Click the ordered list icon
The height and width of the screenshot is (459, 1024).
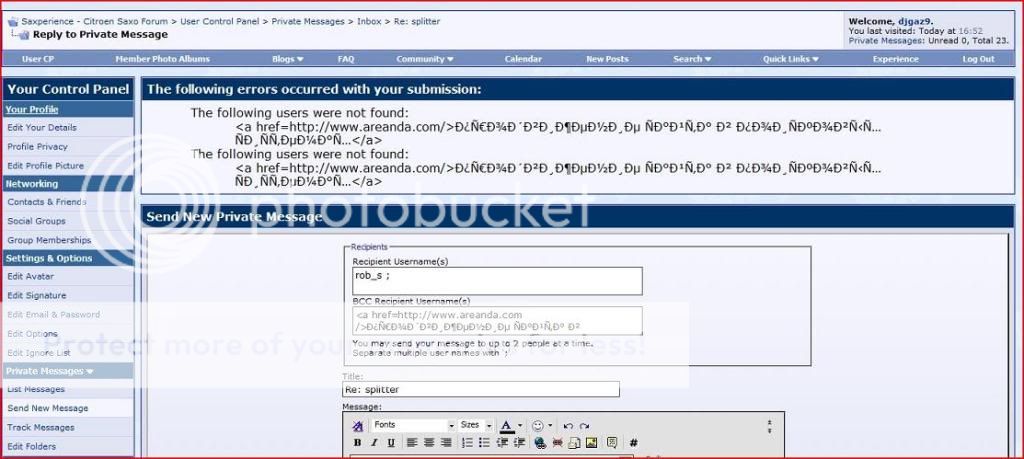pyautogui.click(x=467, y=443)
